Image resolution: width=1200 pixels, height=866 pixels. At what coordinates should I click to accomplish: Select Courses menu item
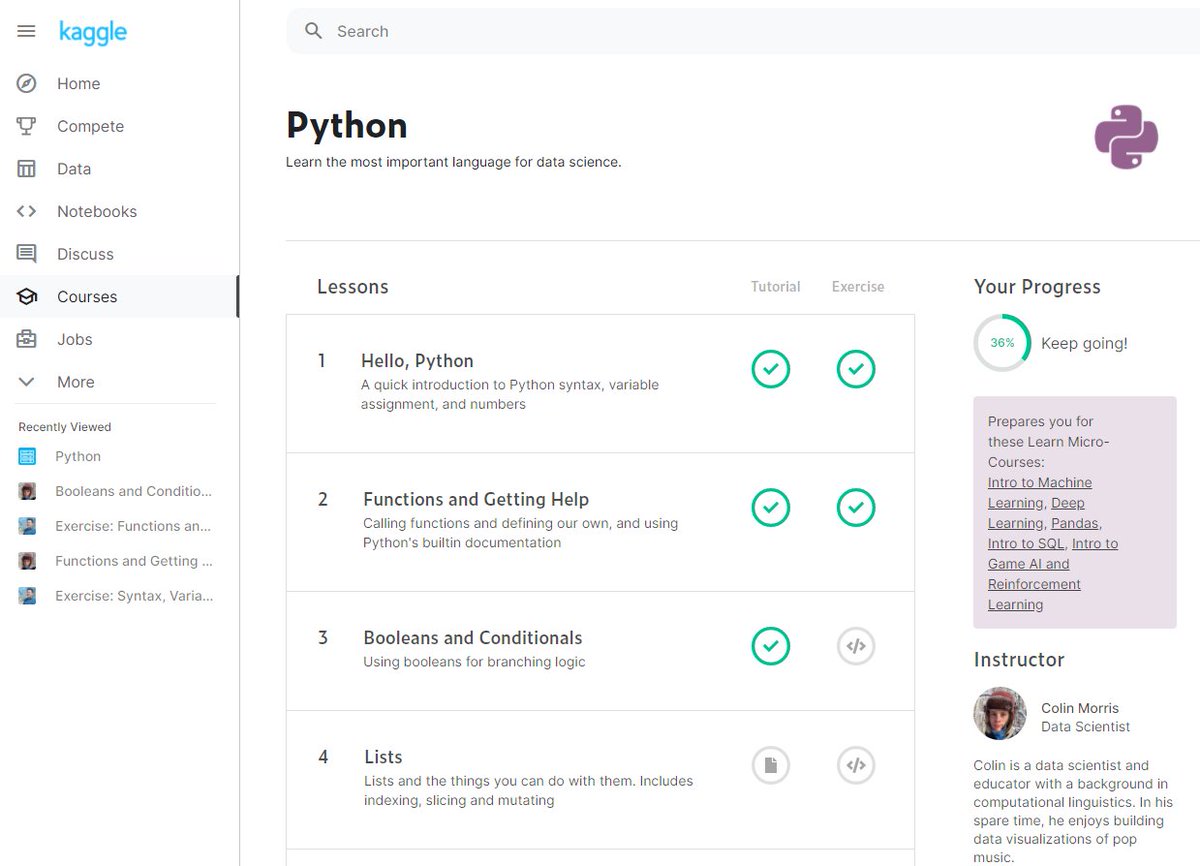coord(87,297)
